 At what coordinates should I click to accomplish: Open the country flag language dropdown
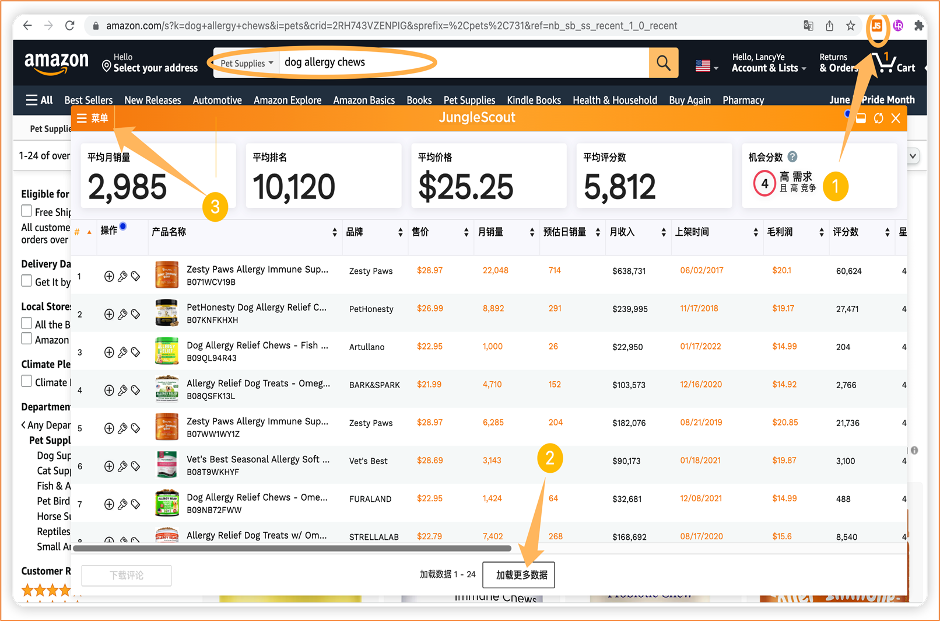707,66
